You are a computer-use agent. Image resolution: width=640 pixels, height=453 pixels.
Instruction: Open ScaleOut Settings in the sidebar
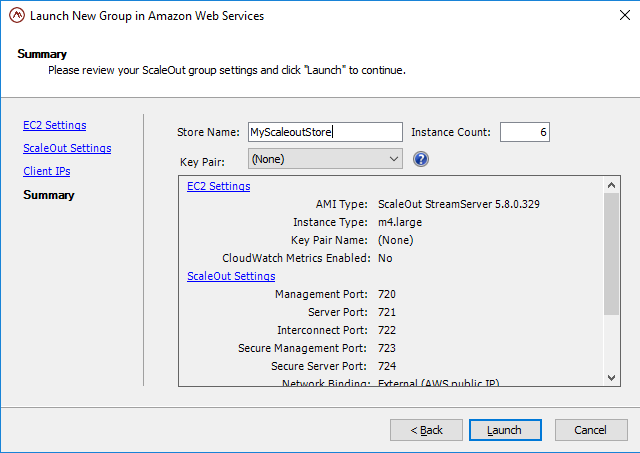(67, 148)
